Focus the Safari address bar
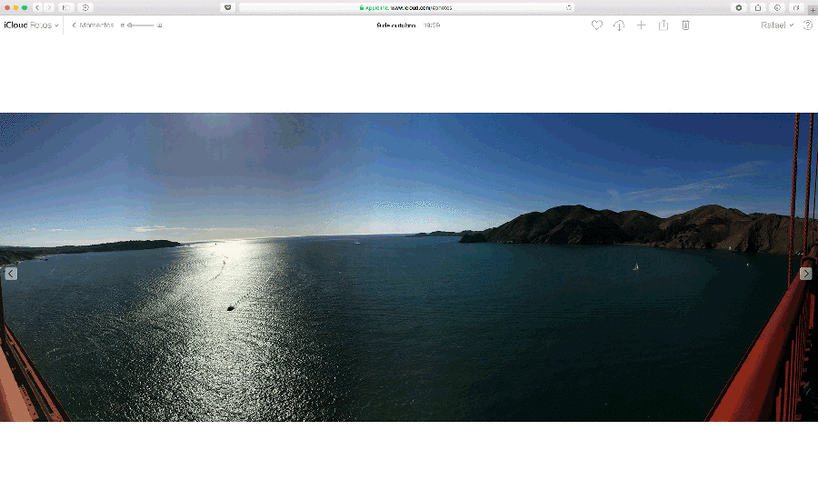This screenshot has height=500, width=818. (x=406, y=7)
